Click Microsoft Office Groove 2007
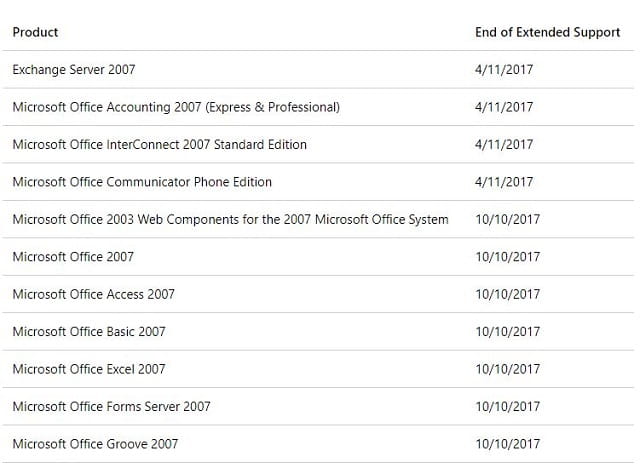Image resolution: width=640 pixels, height=468 pixels. coord(95,444)
